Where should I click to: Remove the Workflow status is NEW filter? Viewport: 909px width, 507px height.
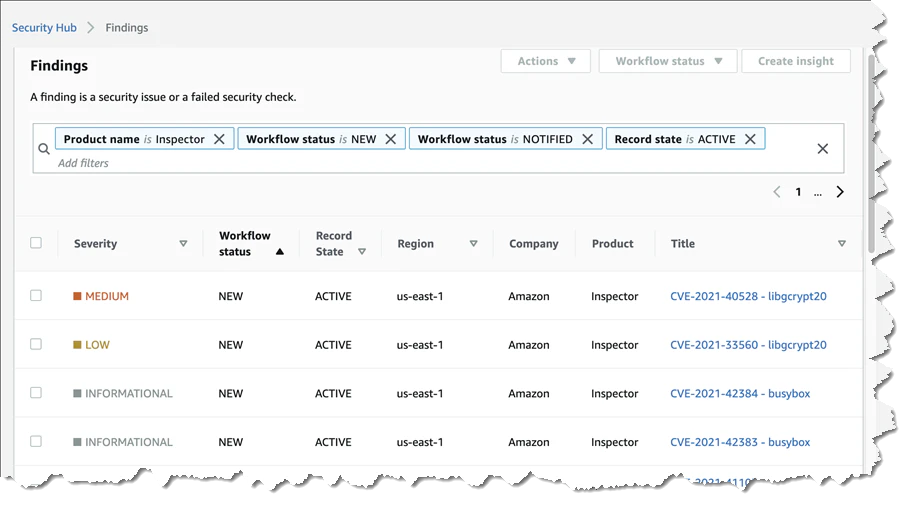[391, 139]
